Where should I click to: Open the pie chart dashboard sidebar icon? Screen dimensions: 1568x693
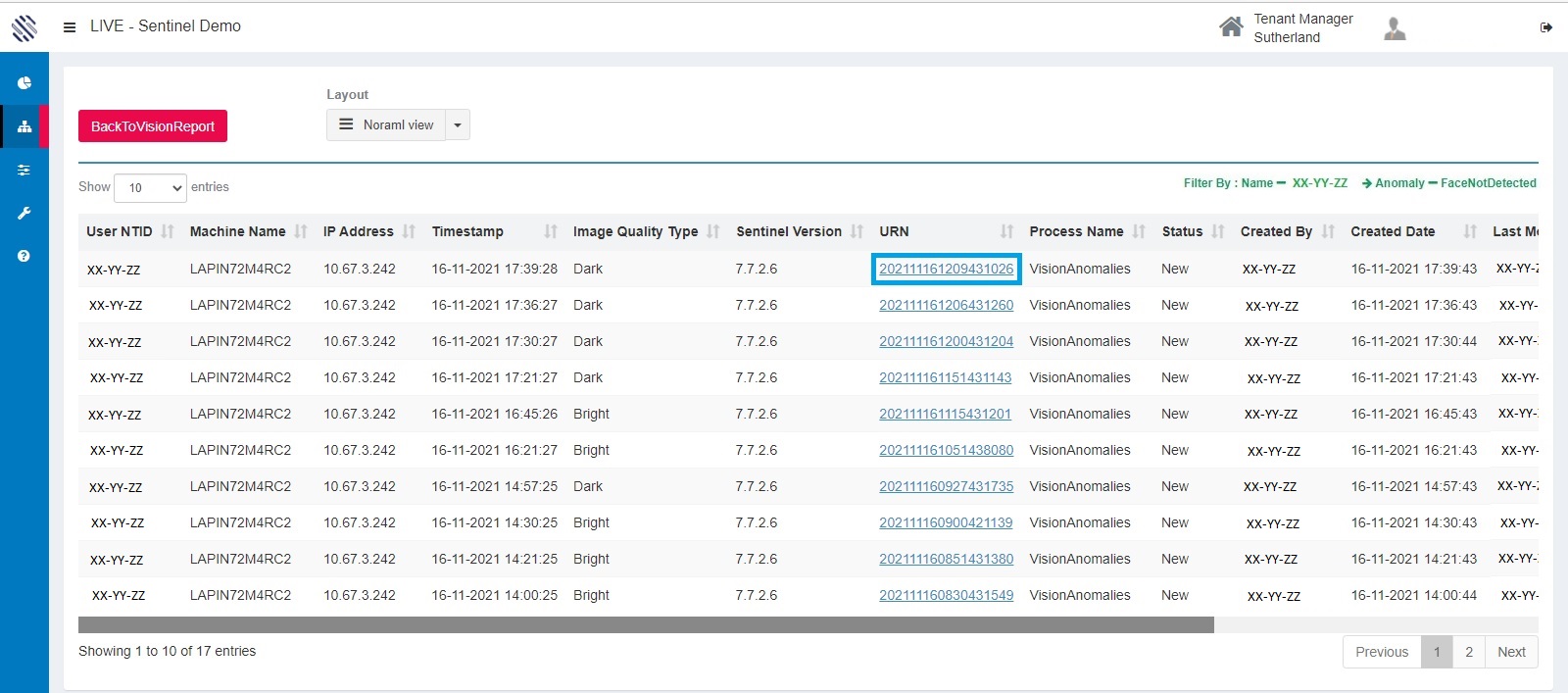(x=24, y=83)
